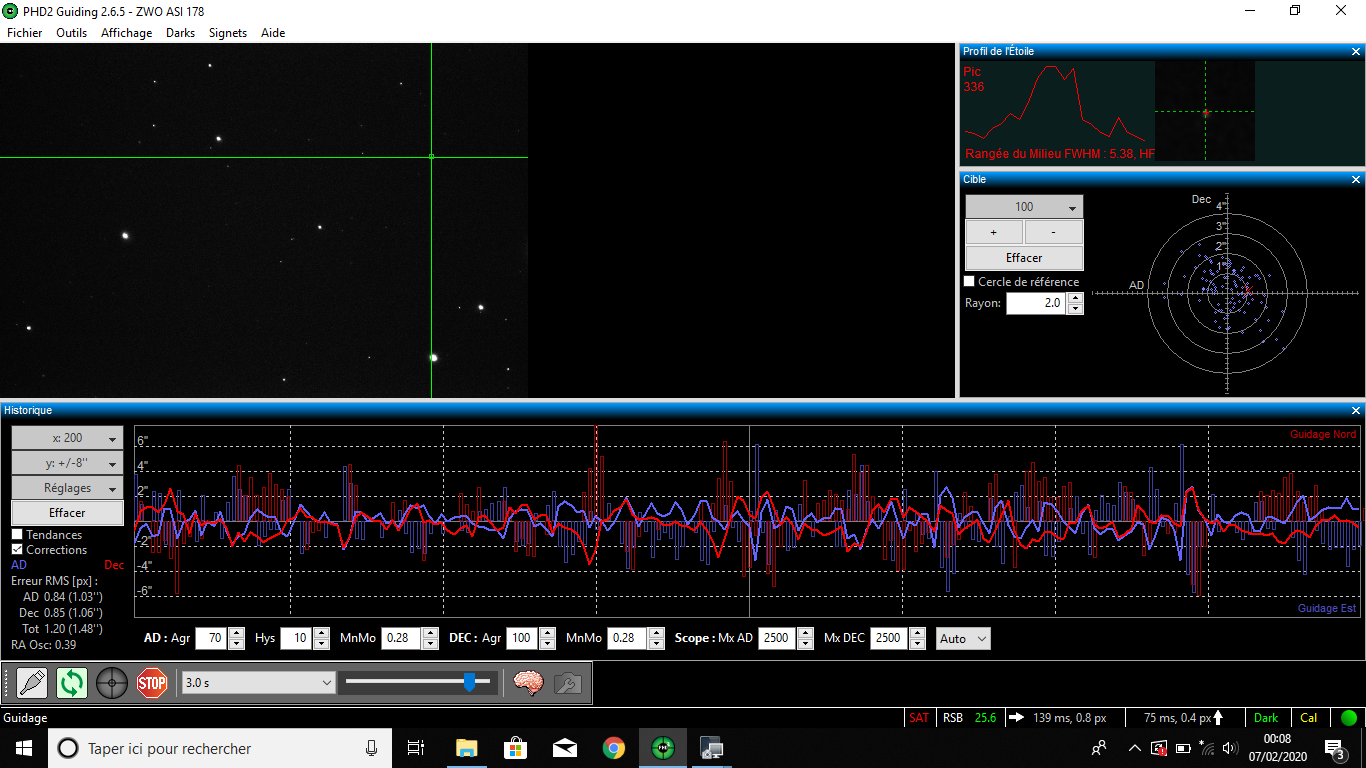The width and height of the screenshot is (1366, 768).
Task: Click Effacer button in Historique panel
Action: click(x=67, y=513)
